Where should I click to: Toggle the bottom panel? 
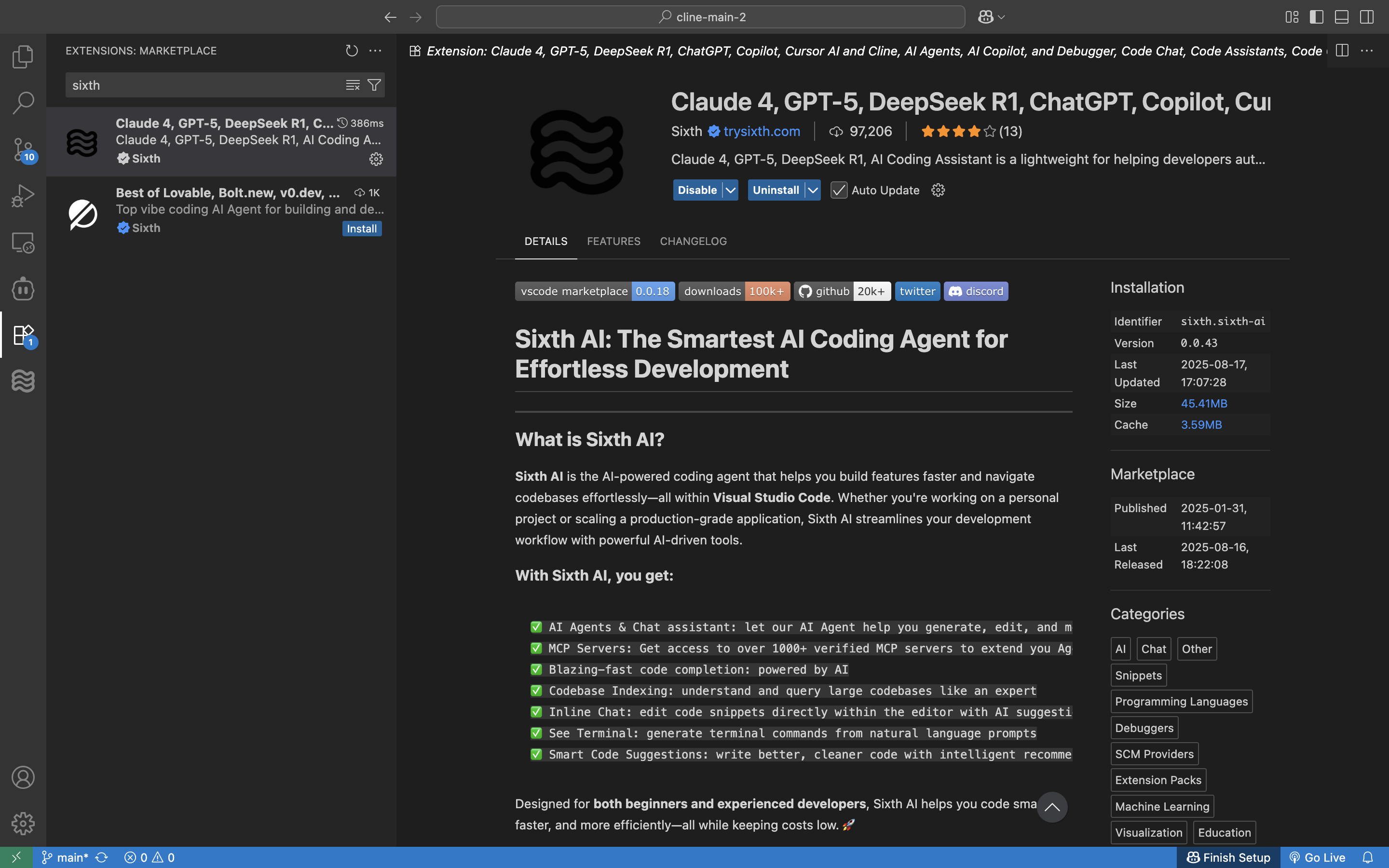pyautogui.click(x=1341, y=17)
